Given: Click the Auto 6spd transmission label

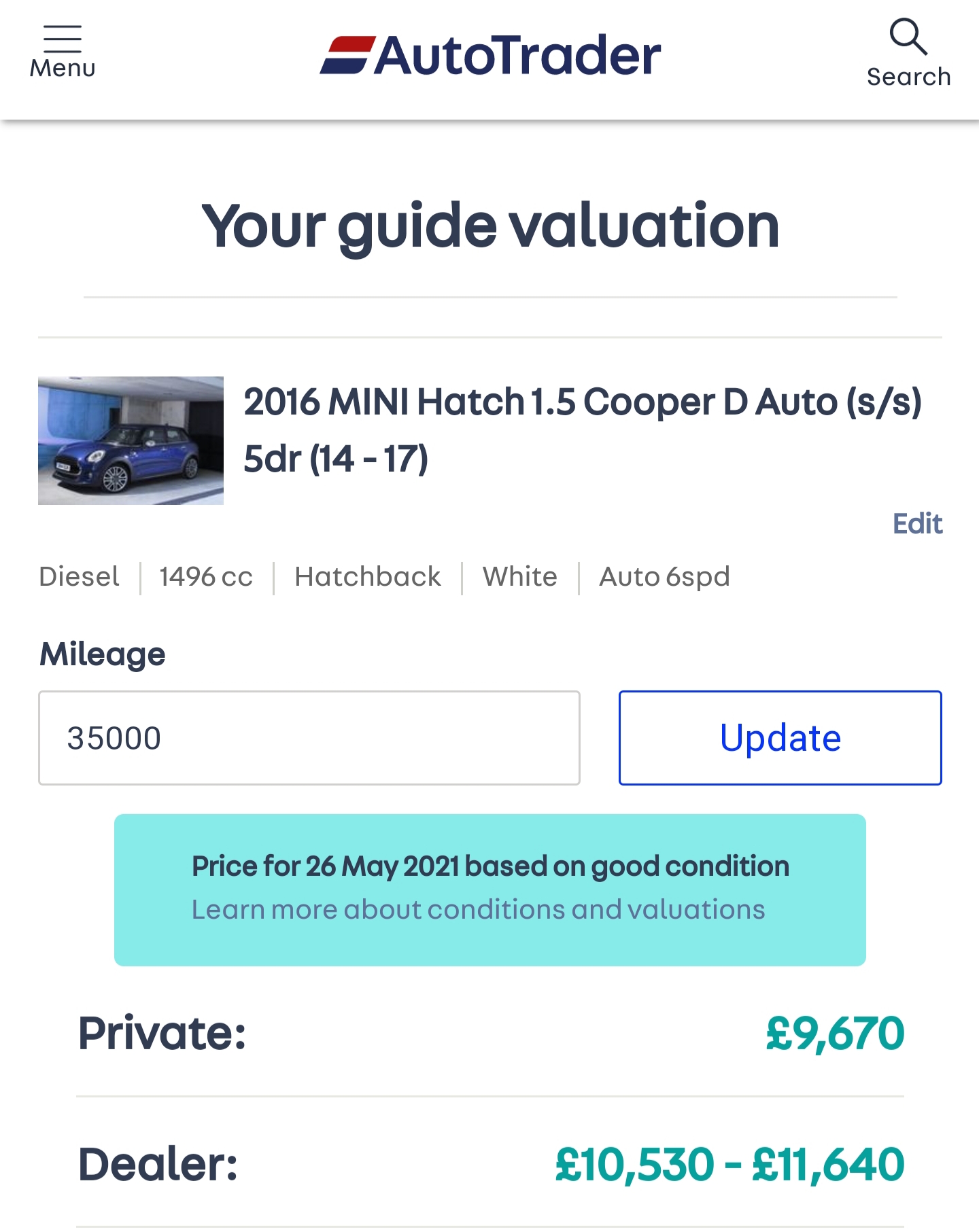Looking at the screenshot, I should pos(664,577).
